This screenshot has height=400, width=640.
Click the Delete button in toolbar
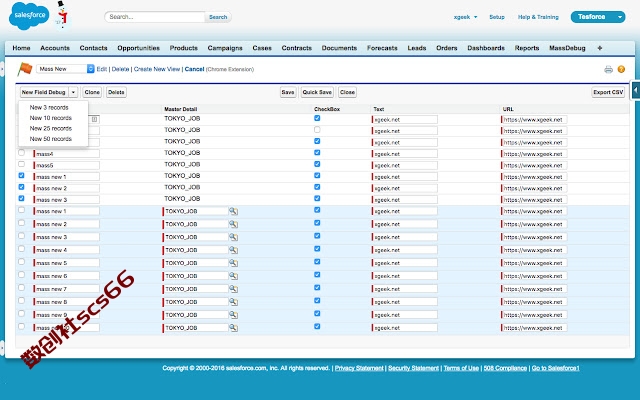(x=116, y=92)
